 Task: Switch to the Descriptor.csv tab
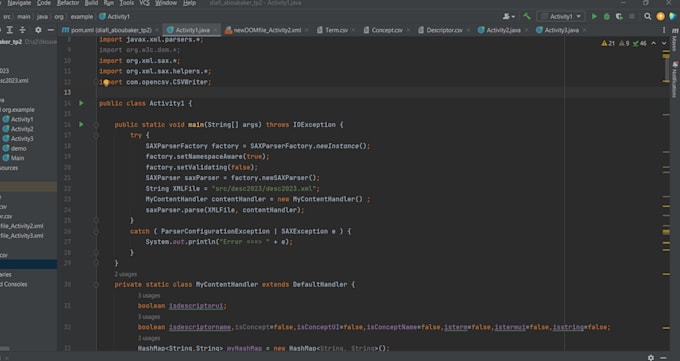tap(445, 30)
